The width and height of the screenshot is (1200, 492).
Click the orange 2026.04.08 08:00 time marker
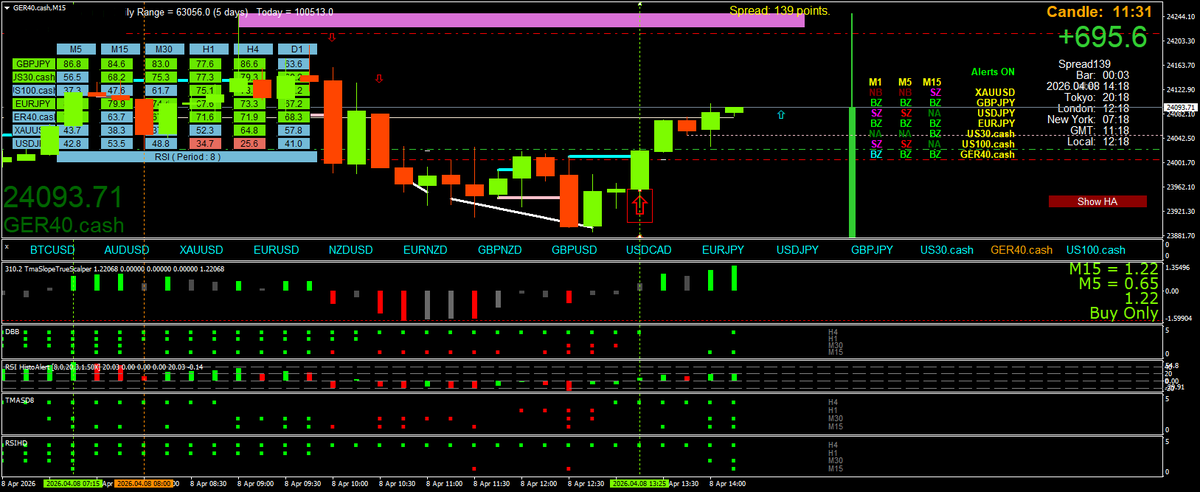coord(145,482)
